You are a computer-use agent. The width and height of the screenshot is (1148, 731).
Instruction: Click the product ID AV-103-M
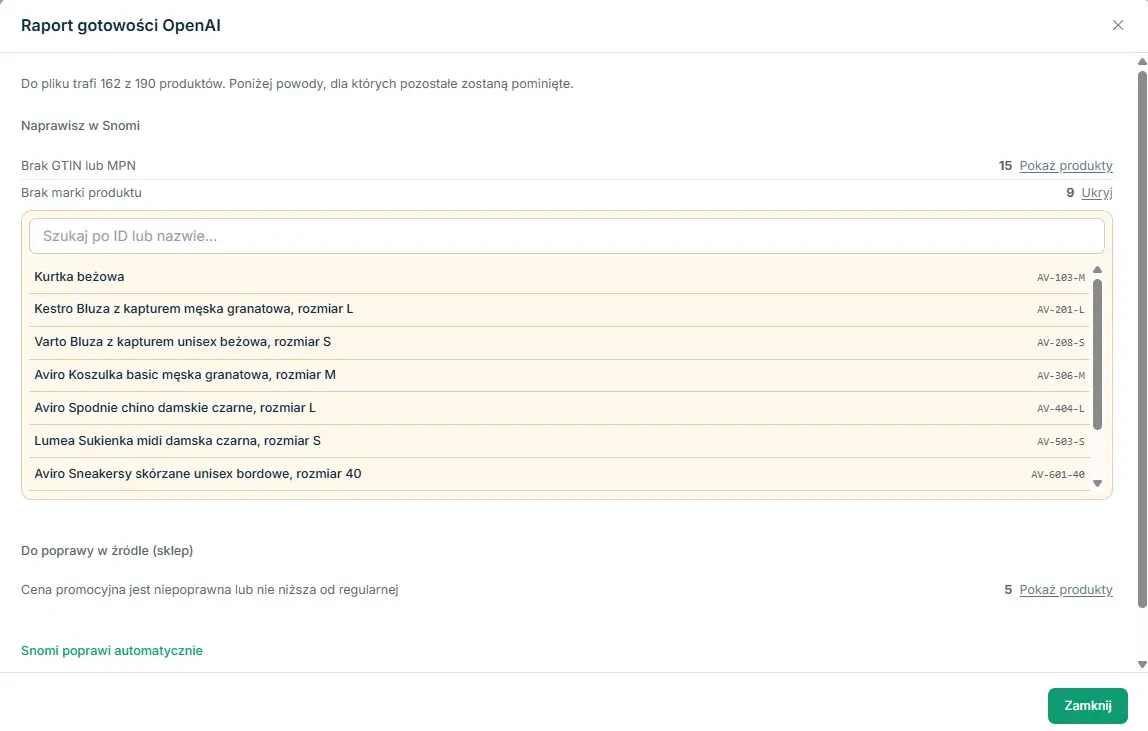click(x=1061, y=278)
